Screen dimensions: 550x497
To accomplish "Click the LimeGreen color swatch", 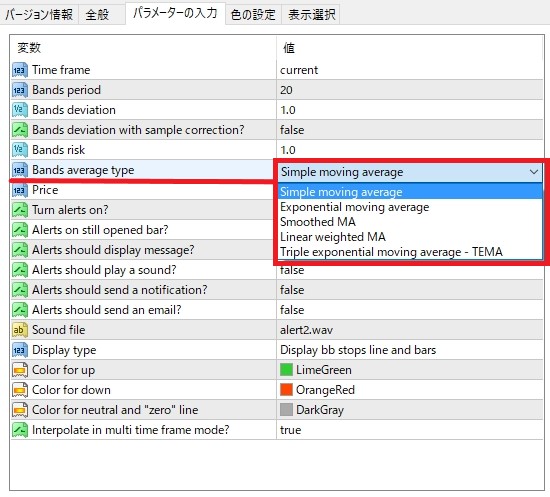I will [x=286, y=370].
